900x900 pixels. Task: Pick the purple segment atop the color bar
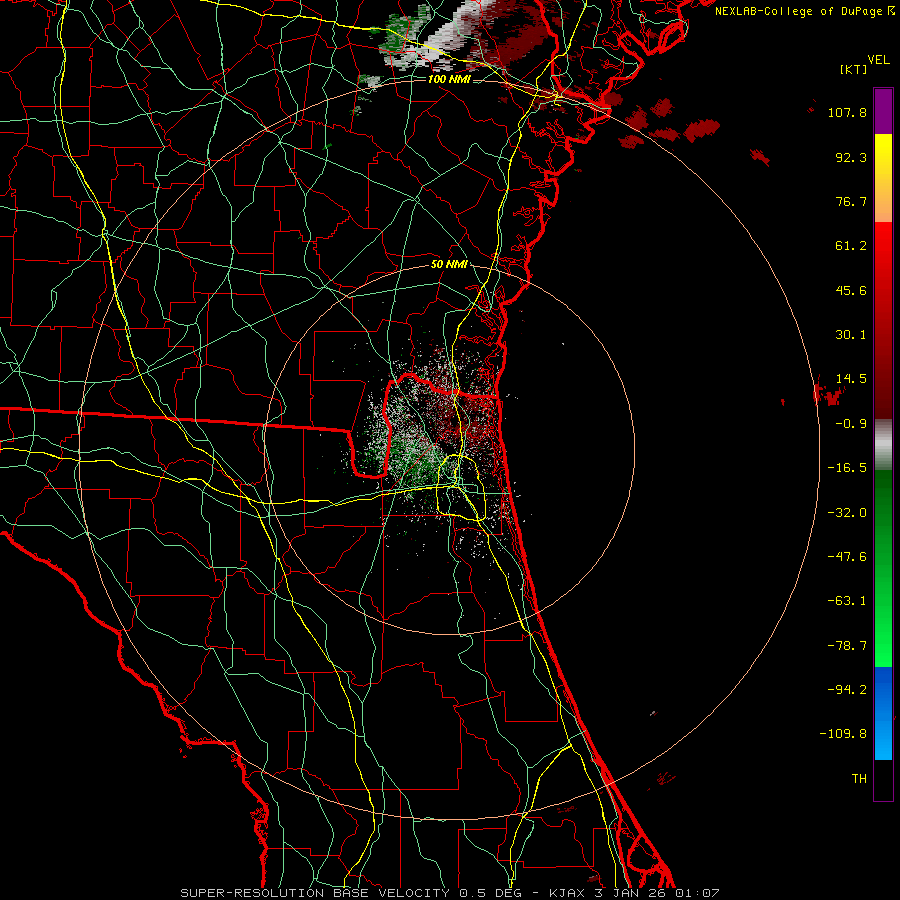pos(883,111)
